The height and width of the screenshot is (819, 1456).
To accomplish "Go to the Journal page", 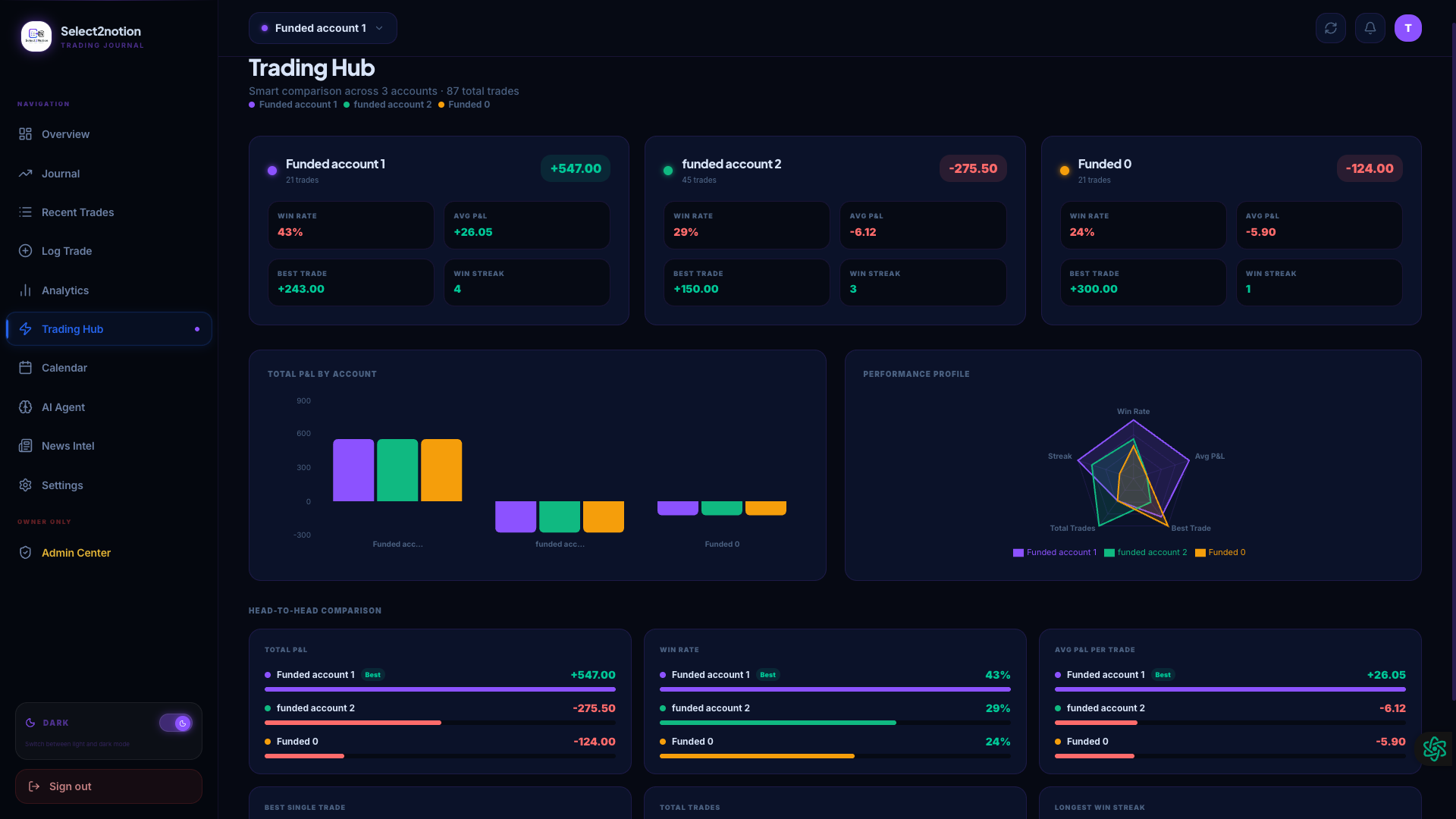I will pyautogui.click(x=108, y=174).
